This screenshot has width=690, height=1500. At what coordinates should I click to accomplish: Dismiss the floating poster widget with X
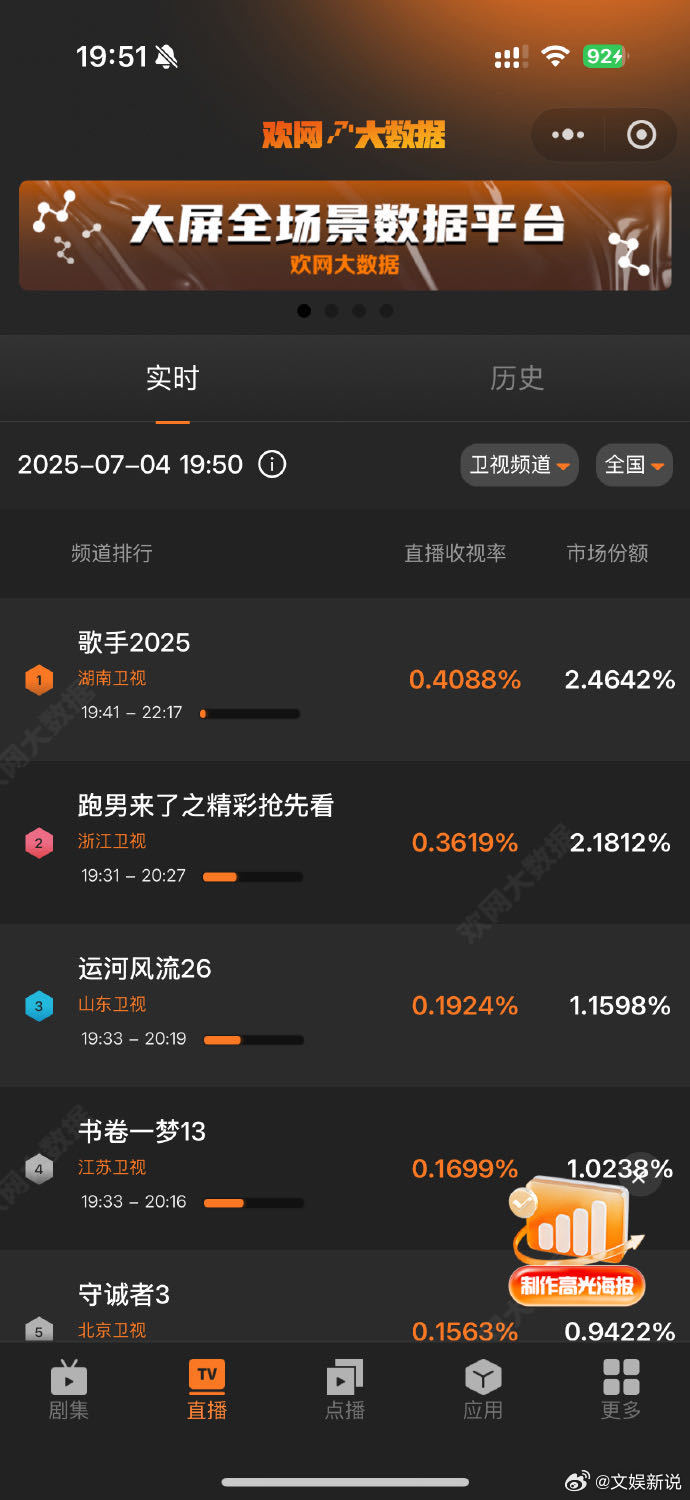tap(639, 1176)
